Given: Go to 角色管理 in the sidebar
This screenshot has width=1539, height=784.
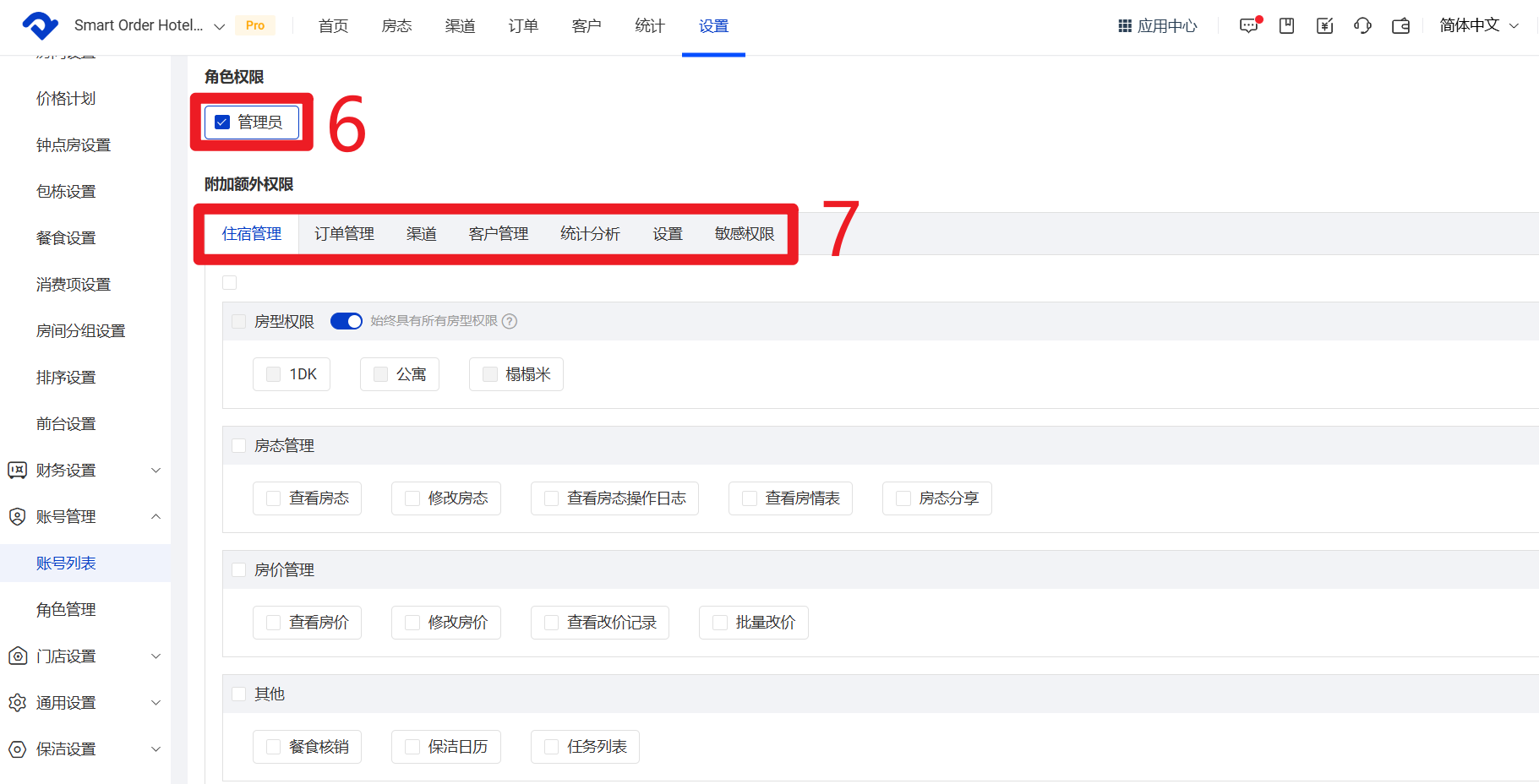Looking at the screenshot, I should [x=66, y=610].
